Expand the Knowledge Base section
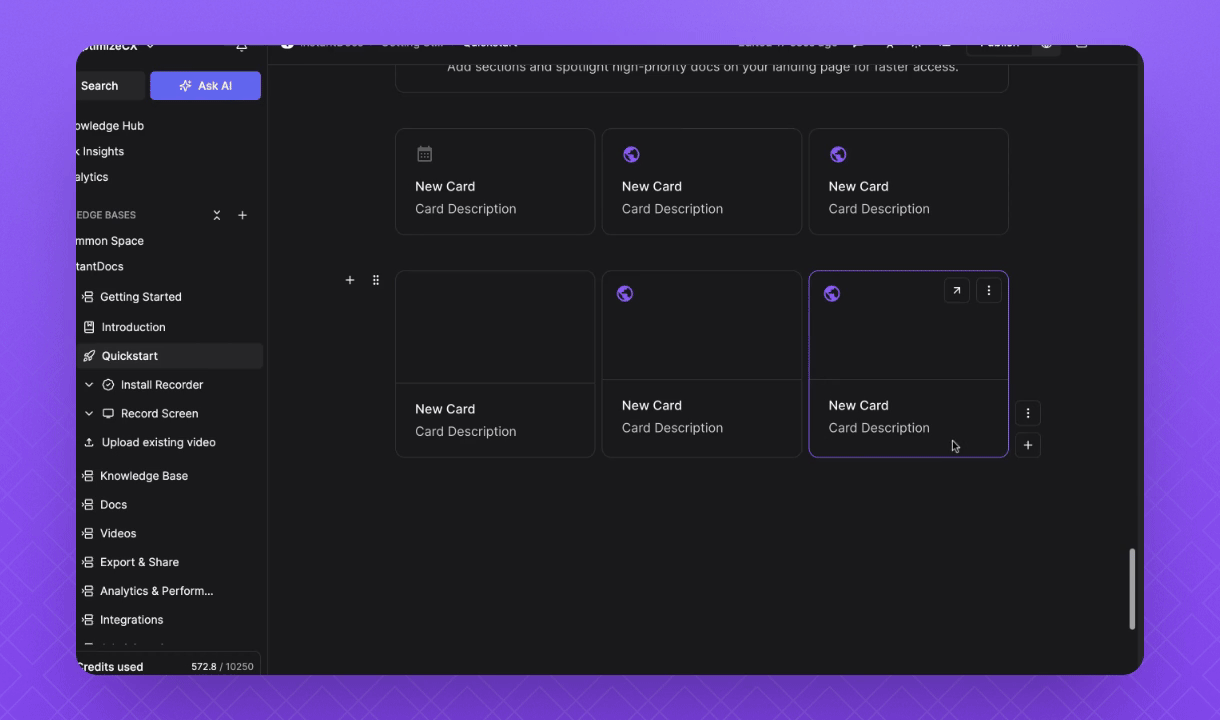This screenshot has height=720, width=1220. click(x=86, y=476)
